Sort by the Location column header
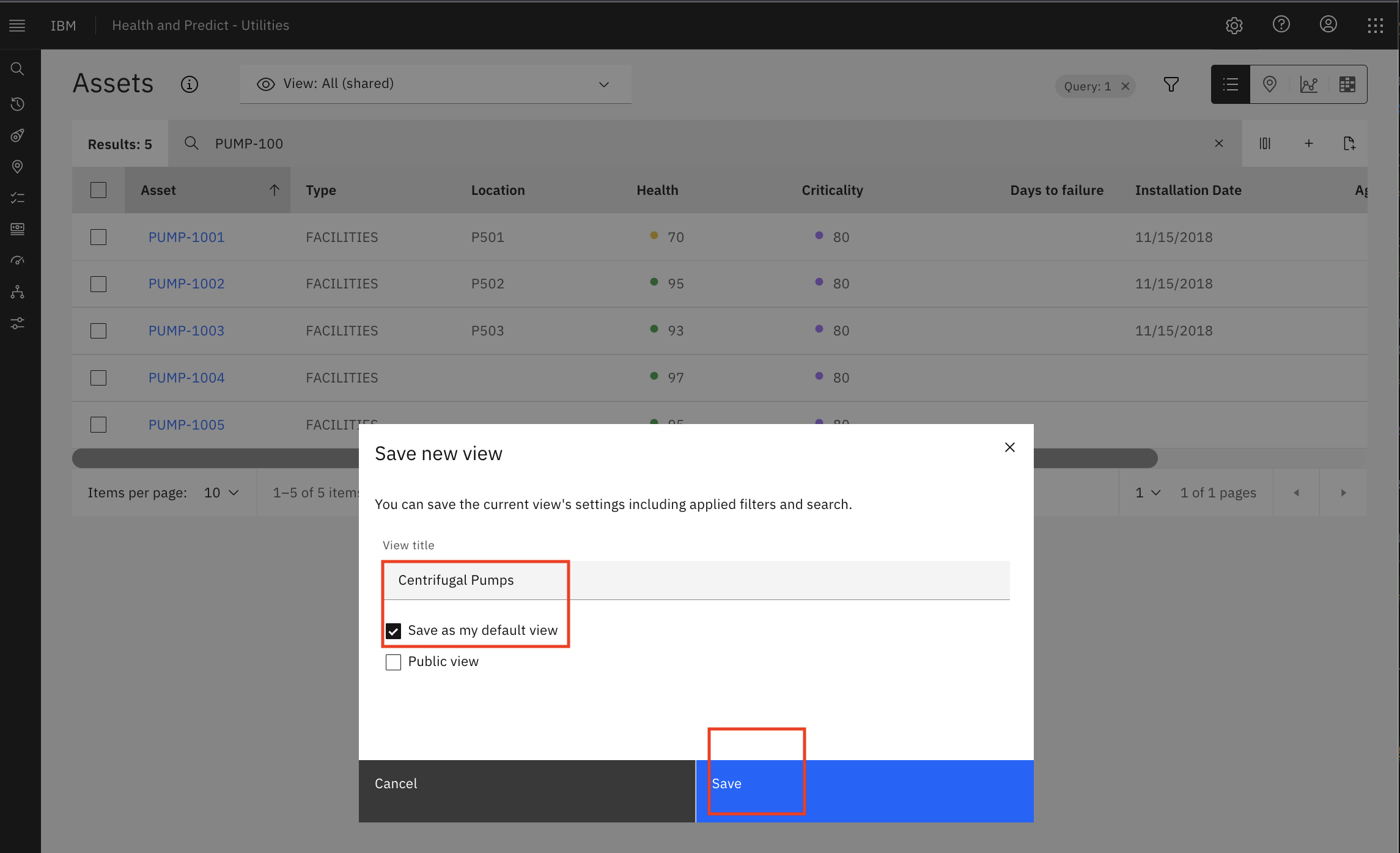Screen dimensions: 1400x853 498,190
